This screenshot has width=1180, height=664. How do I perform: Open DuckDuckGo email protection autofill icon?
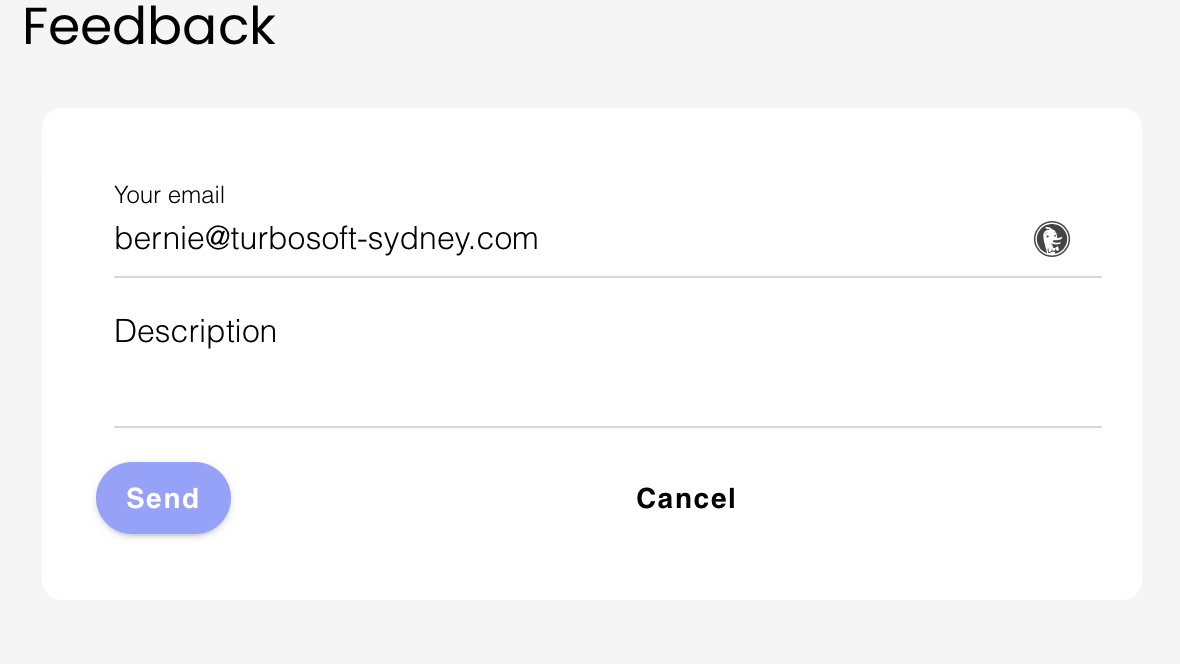click(1051, 240)
